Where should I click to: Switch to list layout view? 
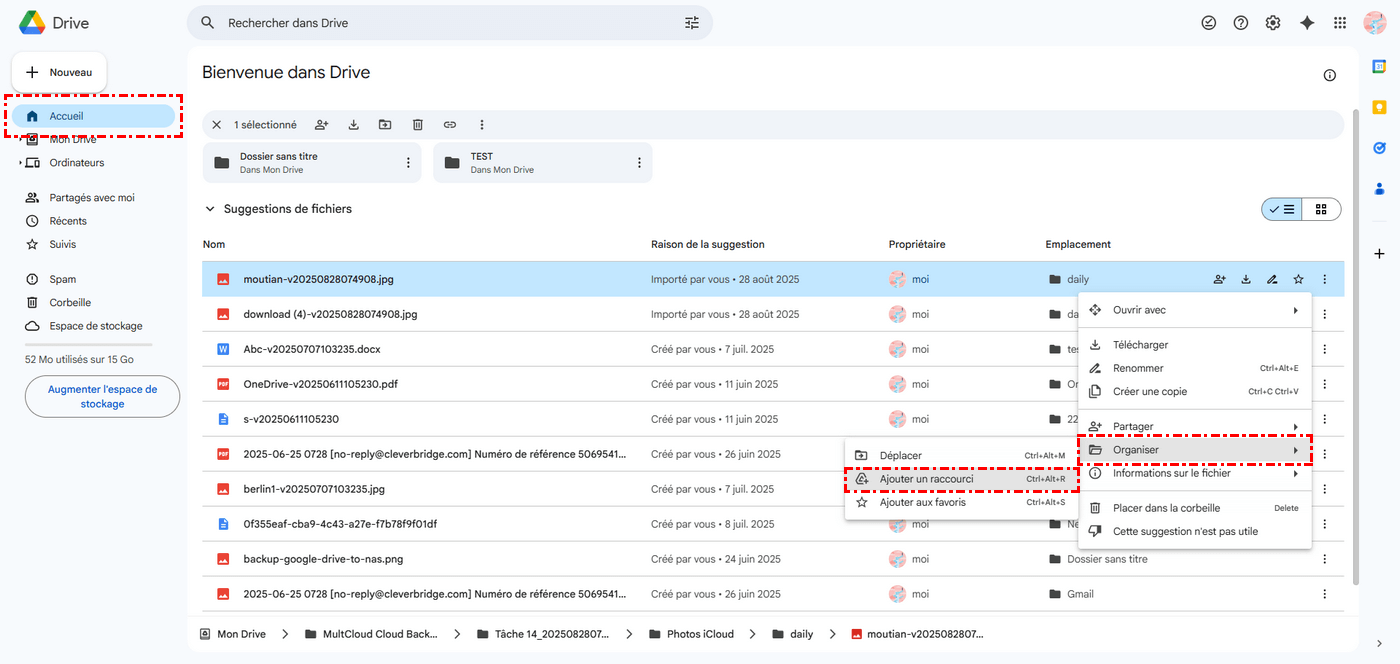[1282, 209]
